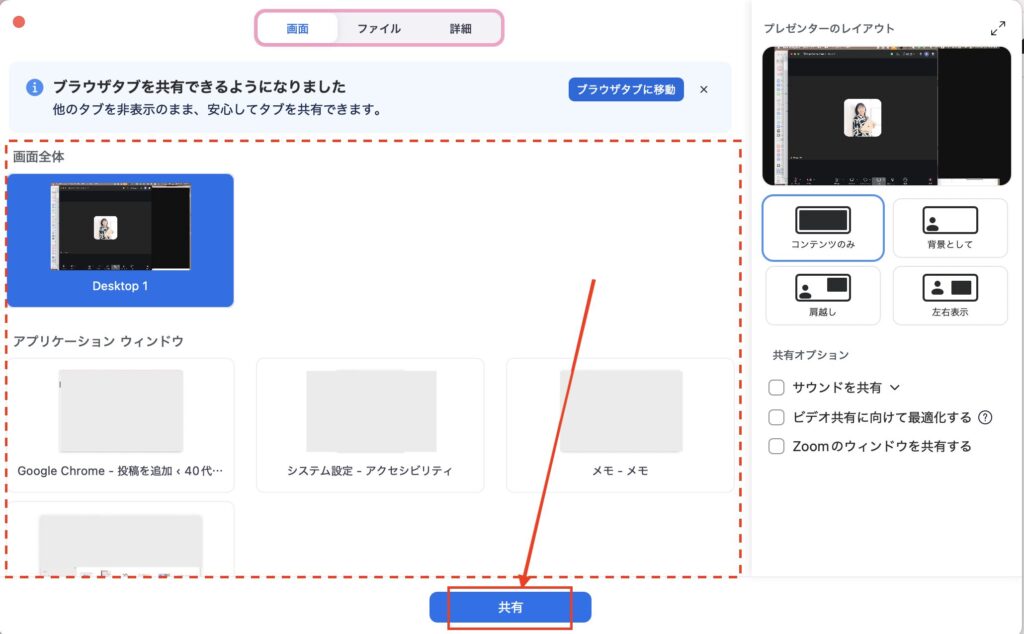Choose the 背景として presenter layout
The height and width of the screenshot is (634, 1024).
[949, 220]
